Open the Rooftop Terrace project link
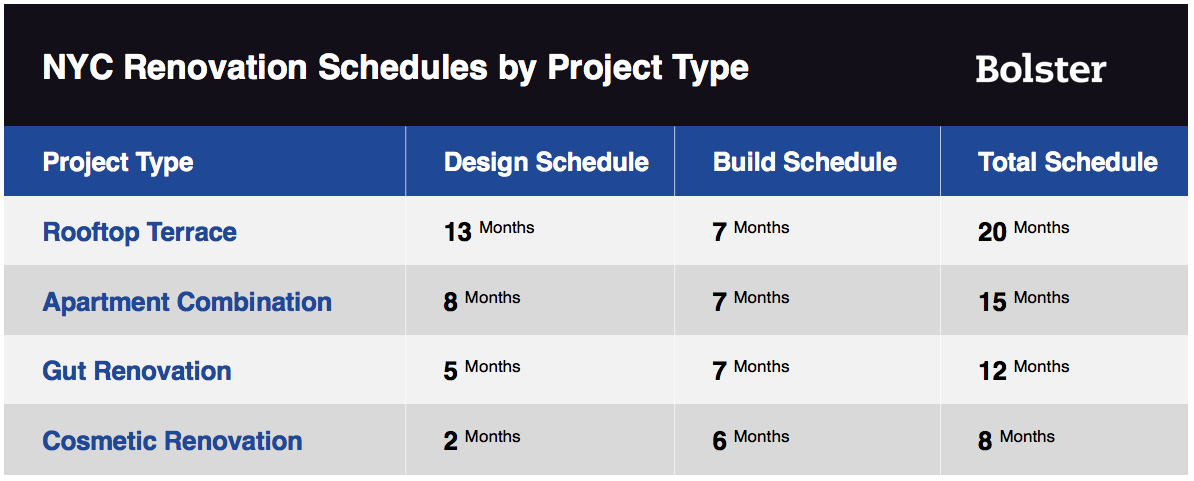 click(139, 231)
